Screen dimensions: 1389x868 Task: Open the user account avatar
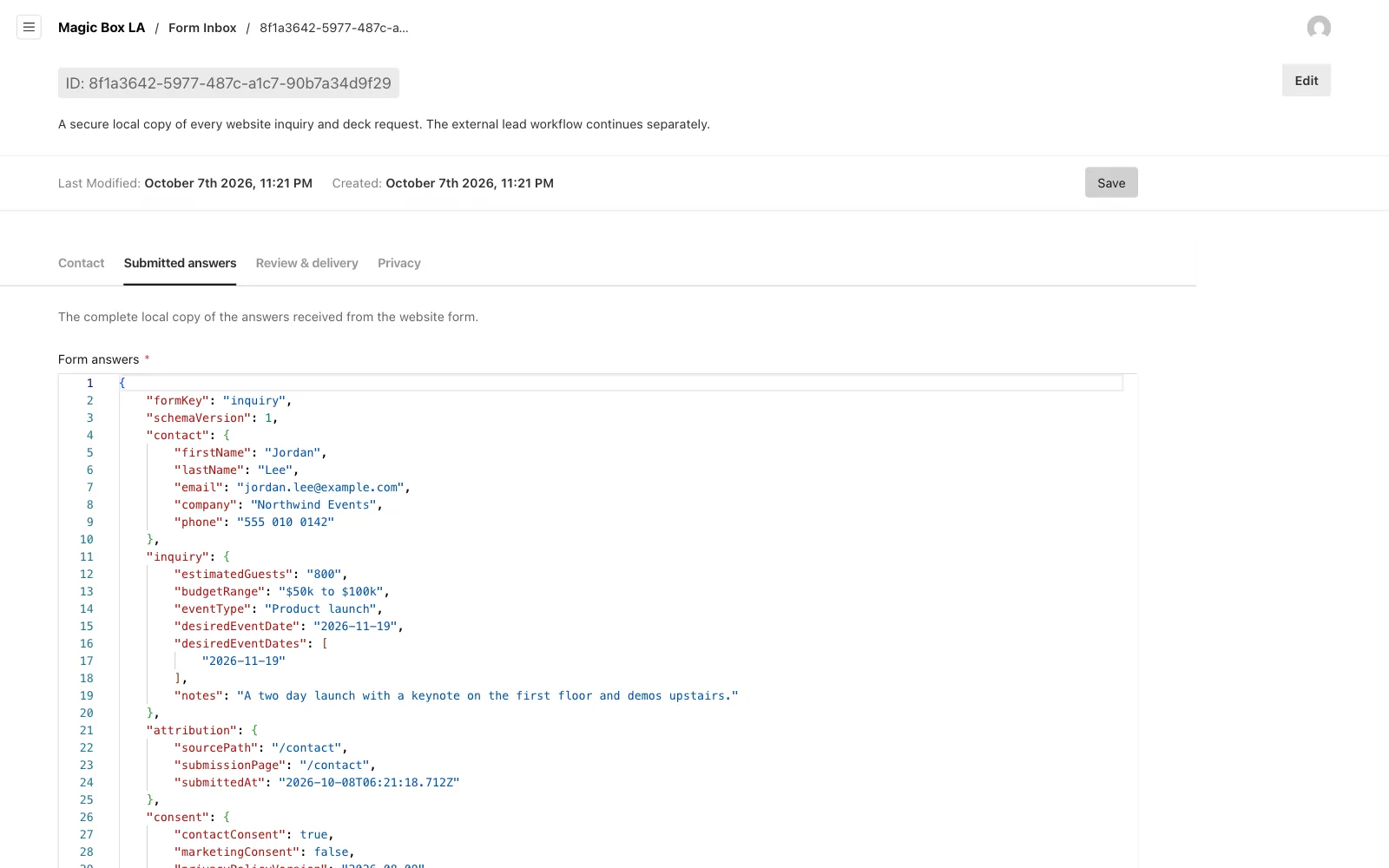(x=1319, y=28)
